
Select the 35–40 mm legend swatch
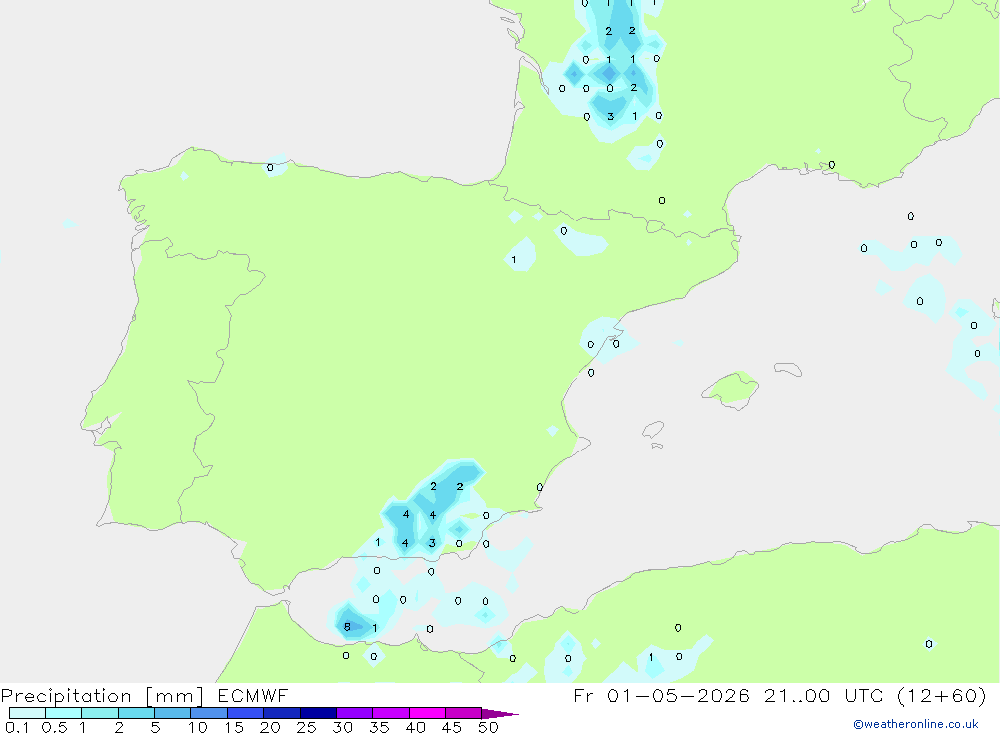pos(391,713)
